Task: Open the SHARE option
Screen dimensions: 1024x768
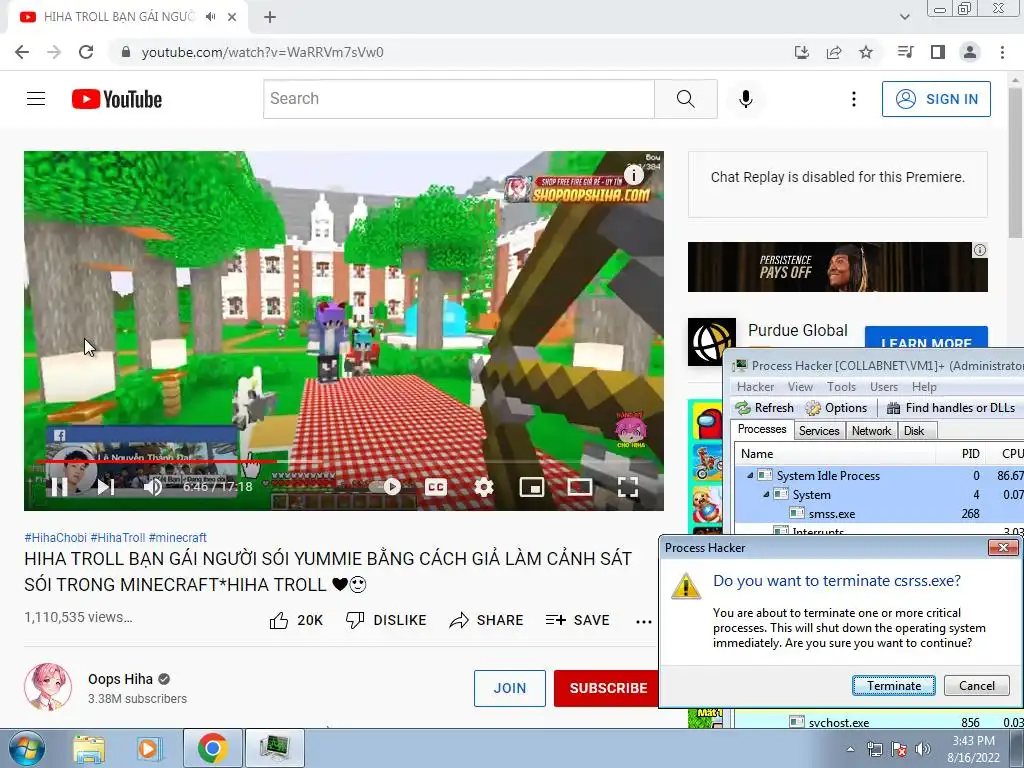Action: point(487,620)
